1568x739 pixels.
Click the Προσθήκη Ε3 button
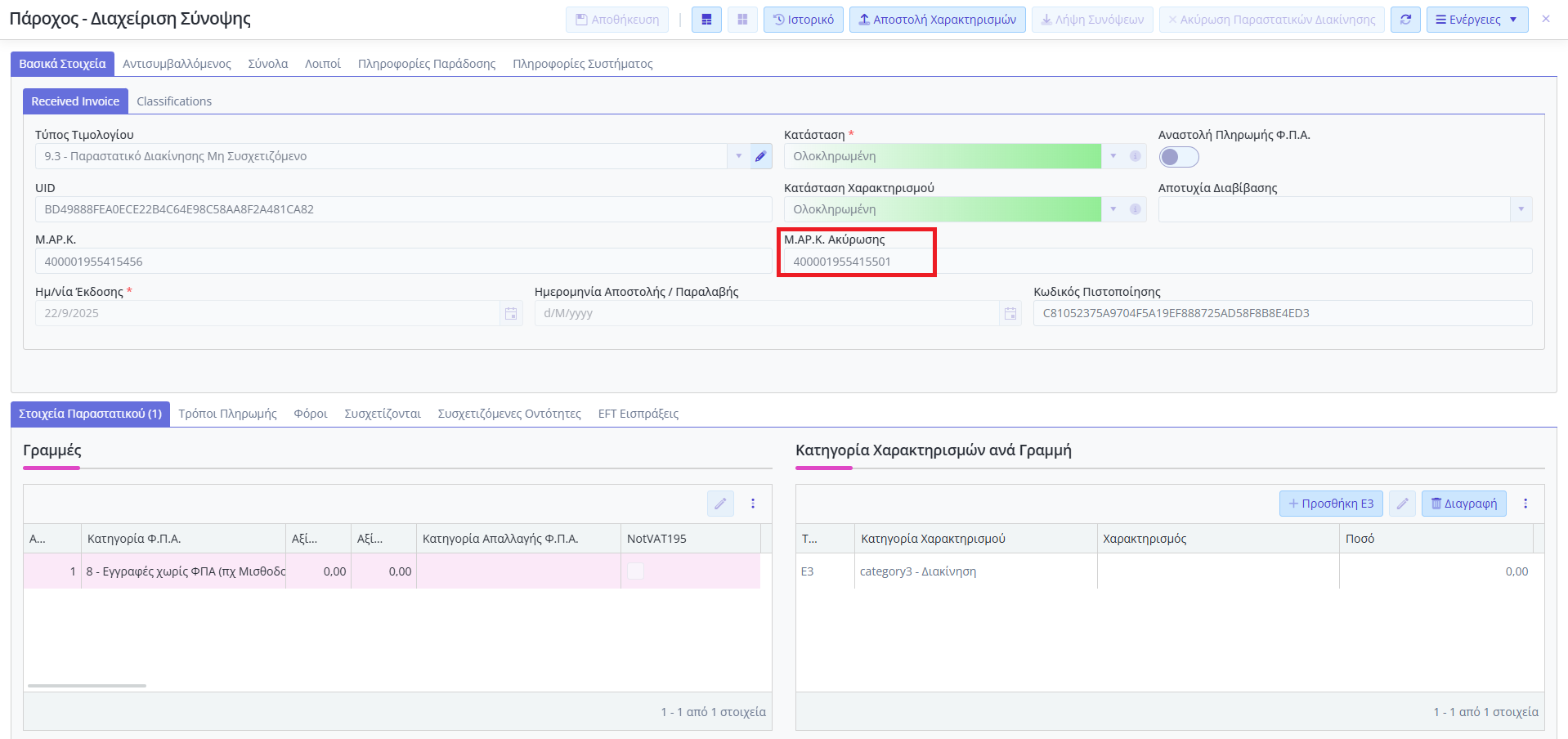[1331, 504]
